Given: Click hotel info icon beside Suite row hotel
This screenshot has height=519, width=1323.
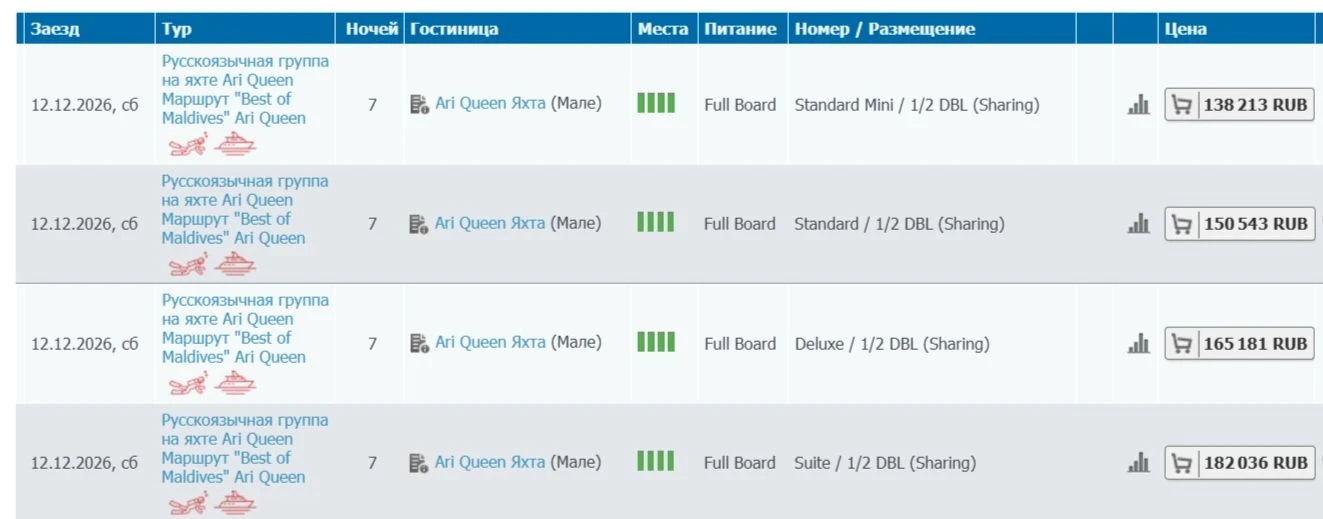Looking at the screenshot, I should click(x=419, y=463).
